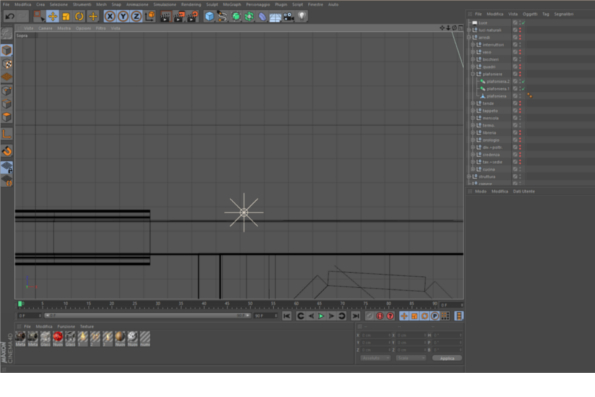Open the Selezione menu
The height and width of the screenshot is (397, 595).
(x=58, y=5)
